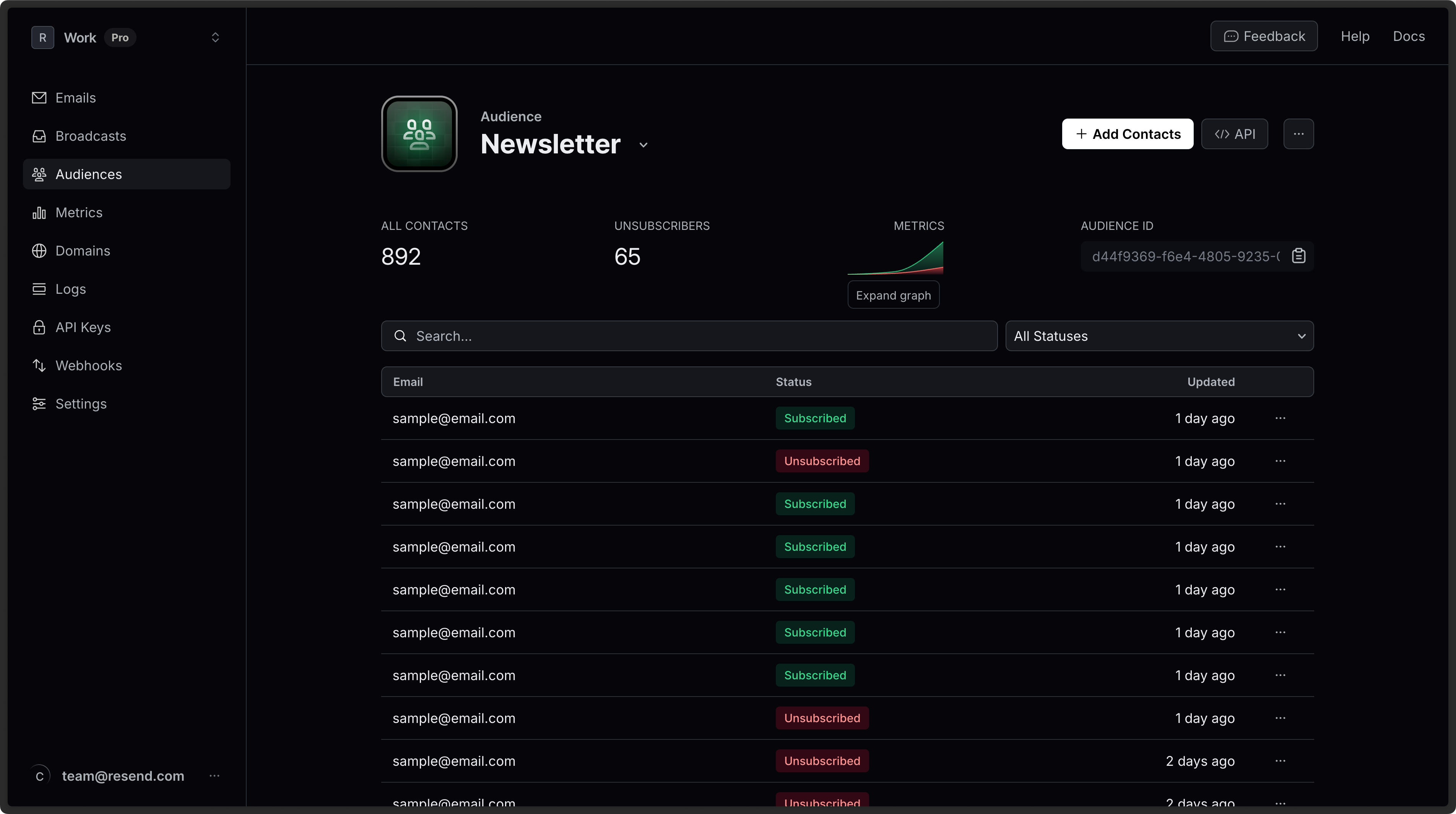Go to Logs in the sidebar
Image resolution: width=1456 pixels, height=814 pixels.
[70, 290]
